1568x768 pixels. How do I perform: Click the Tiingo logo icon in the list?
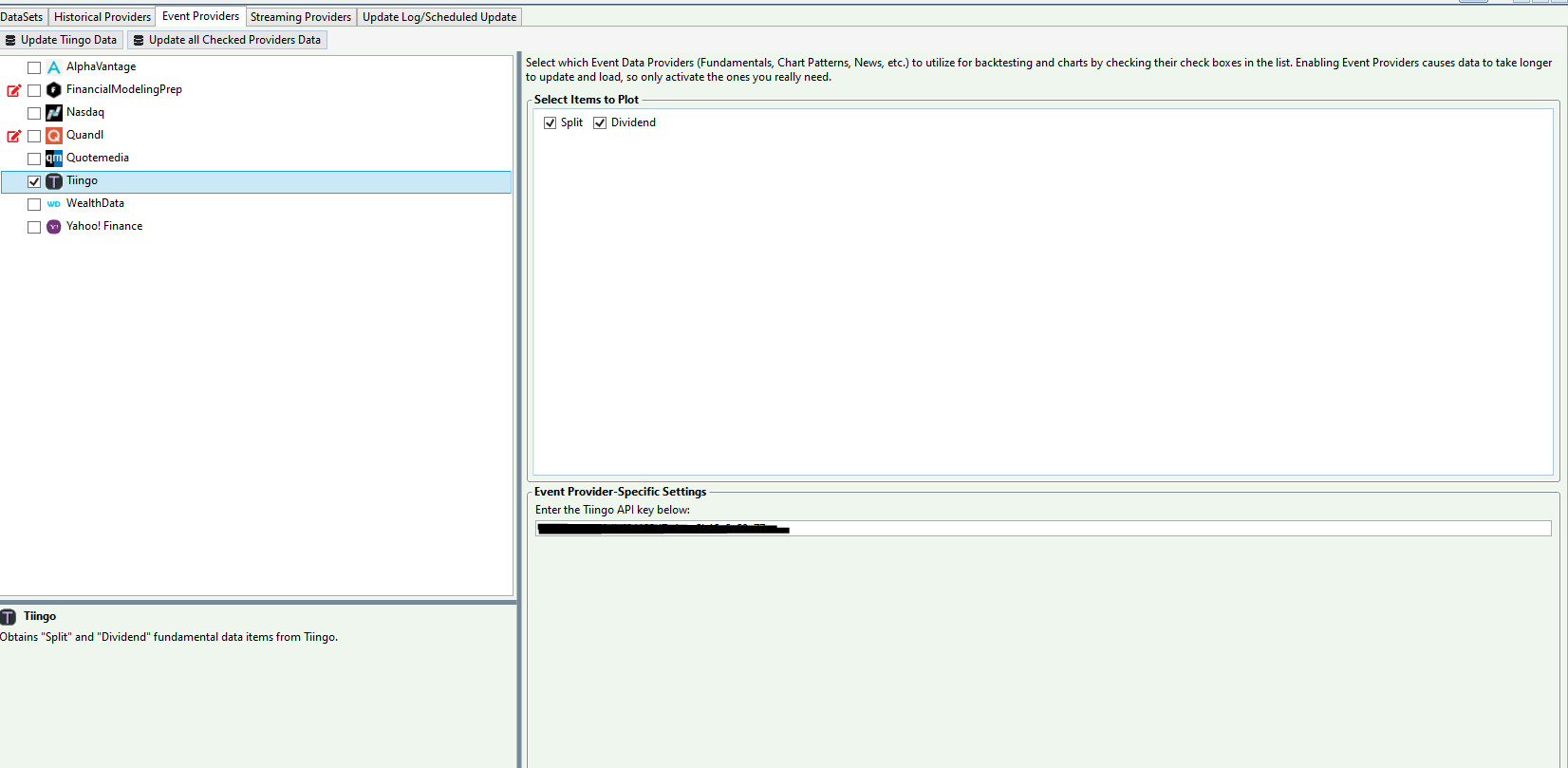point(54,181)
